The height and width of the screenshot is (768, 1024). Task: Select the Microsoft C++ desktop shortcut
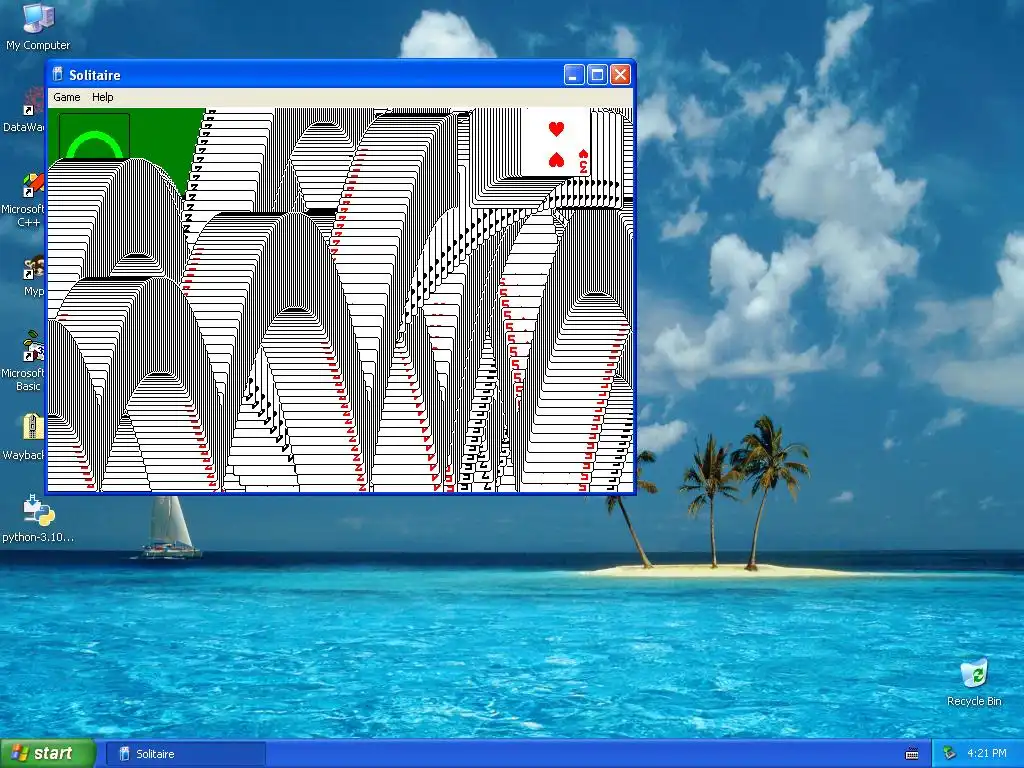coord(24,200)
